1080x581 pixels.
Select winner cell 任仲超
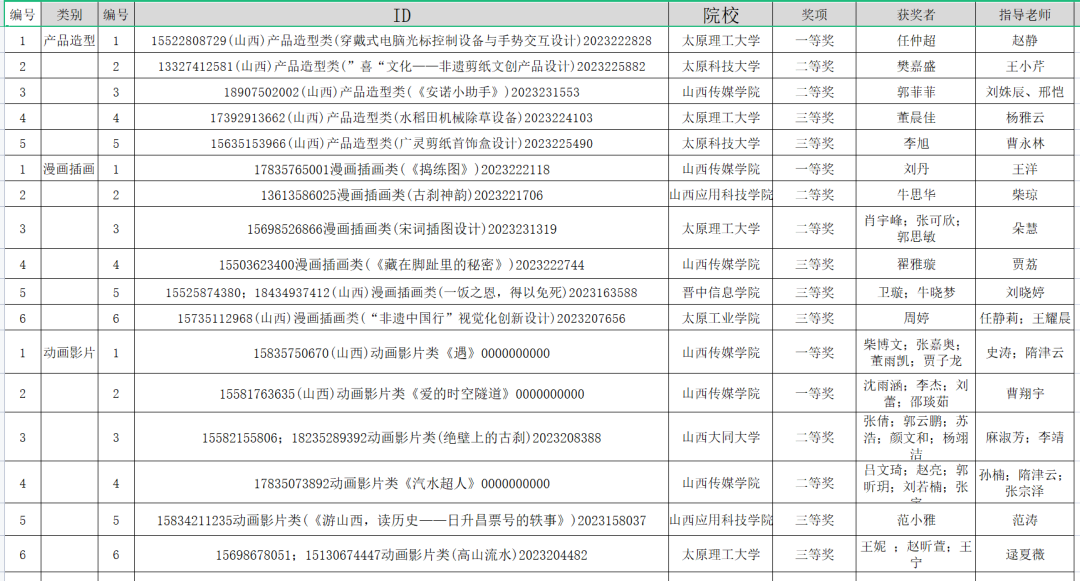coord(916,41)
